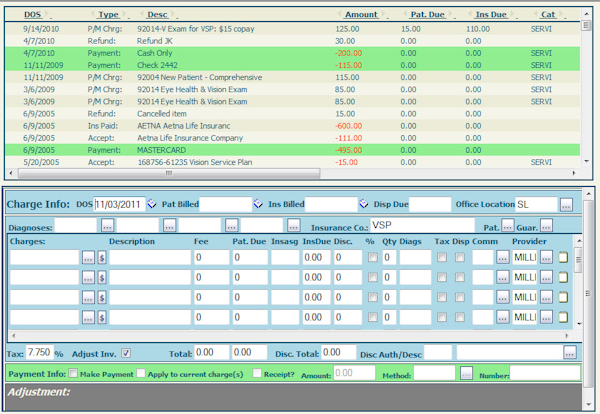Viewport: 600px width, 414px height.
Task: Click the Insurance Co. field showing VSP
Action: pos(422,225)
